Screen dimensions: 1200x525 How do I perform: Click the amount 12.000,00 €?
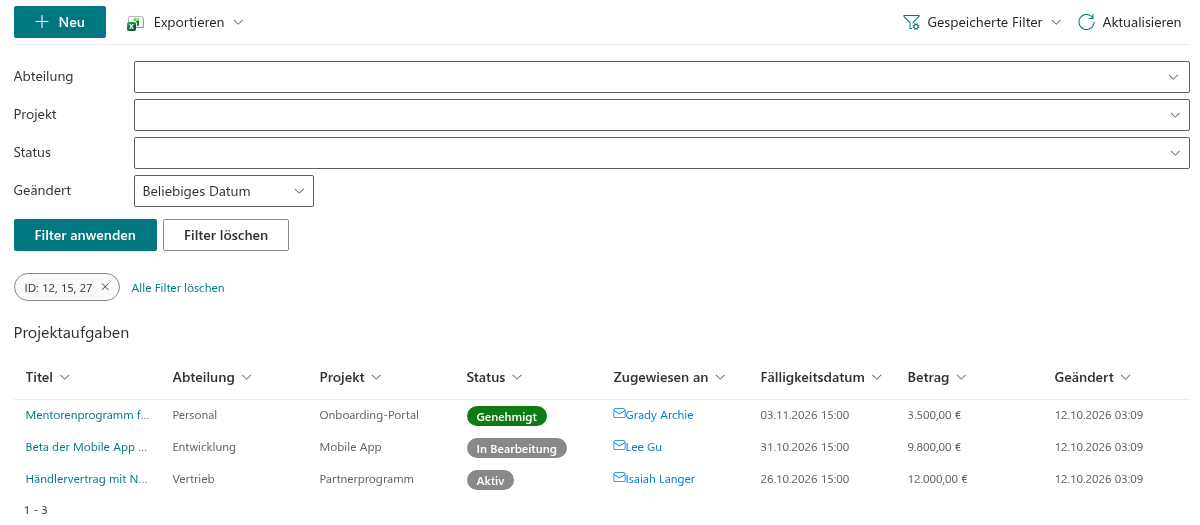[x=938, y=479]
